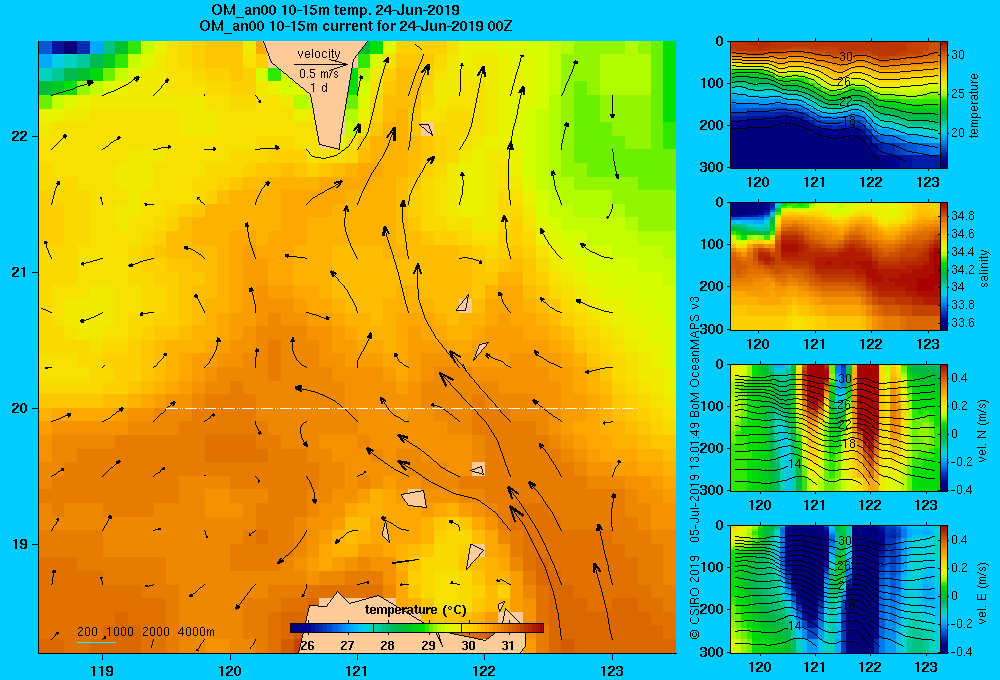Click the white dashed transect line at 20°N

[401, 408]
